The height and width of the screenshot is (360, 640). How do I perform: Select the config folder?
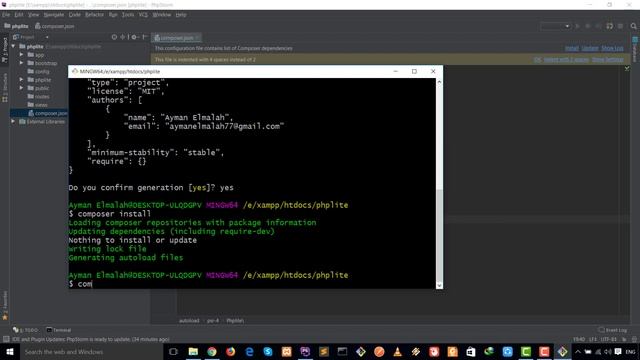[38, 71]
